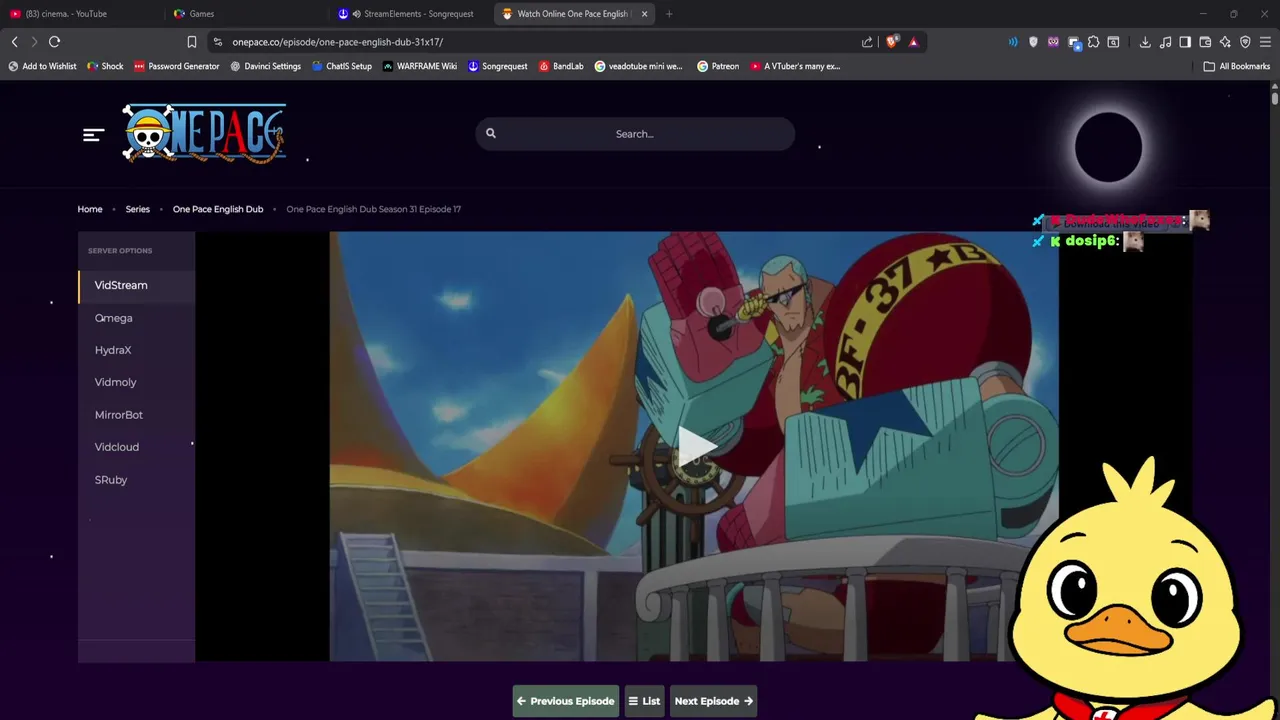The height and width of the screenshot is (720, 1280).
Task: Share this page via address bar icon
Action: tap(867, 42)
